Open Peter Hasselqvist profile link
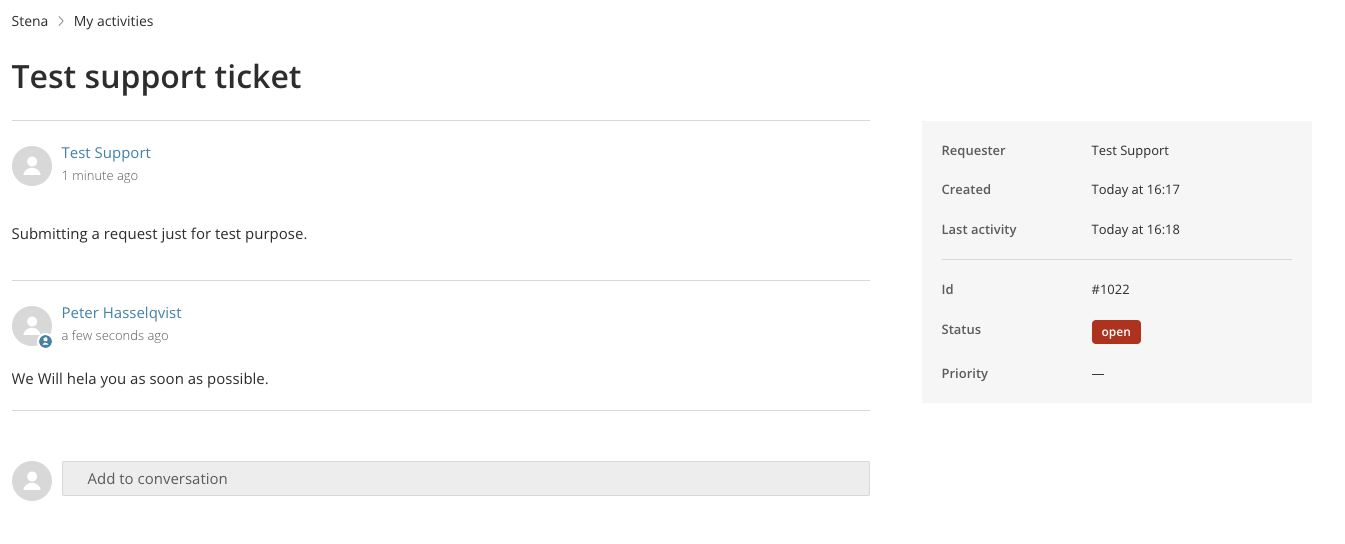 pos(121,313)
